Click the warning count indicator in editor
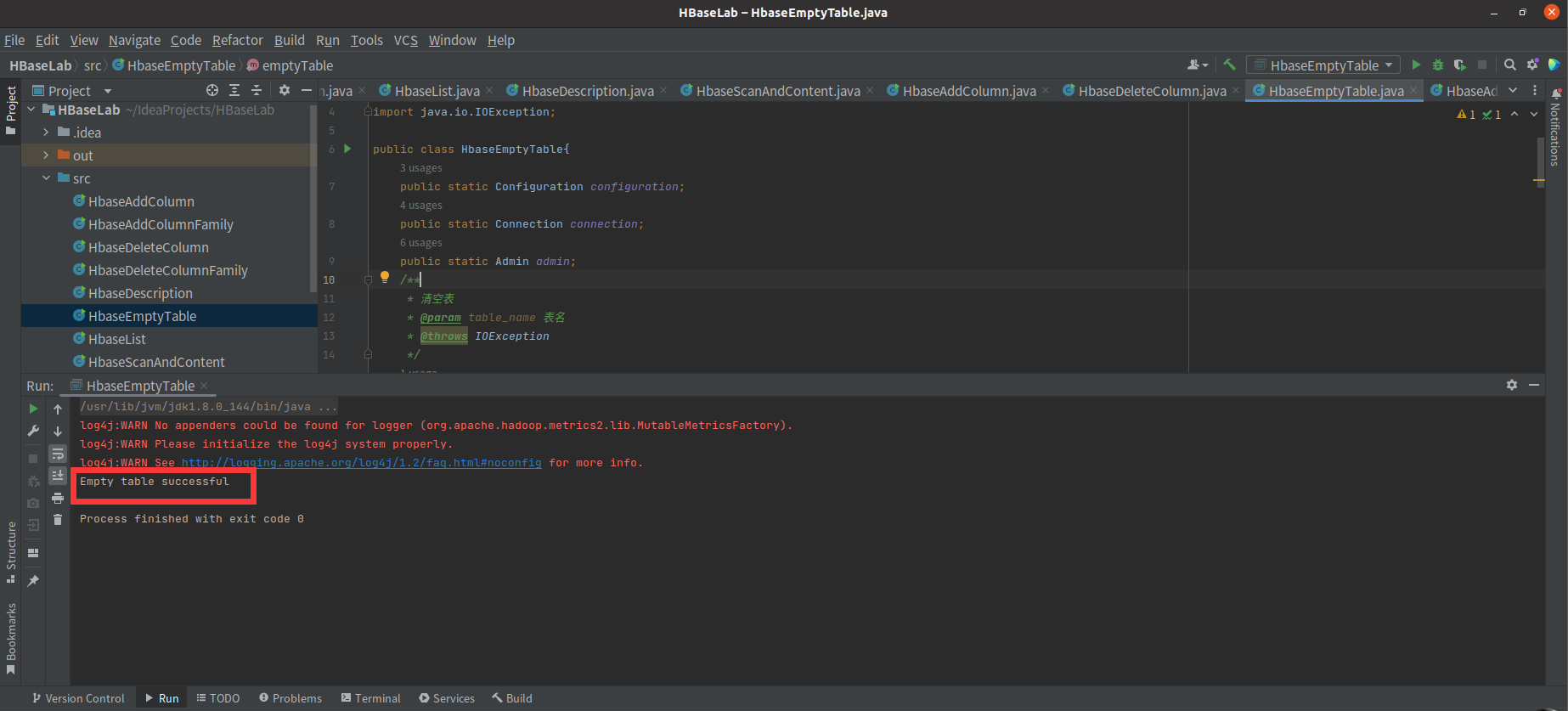 point(1467,114)
